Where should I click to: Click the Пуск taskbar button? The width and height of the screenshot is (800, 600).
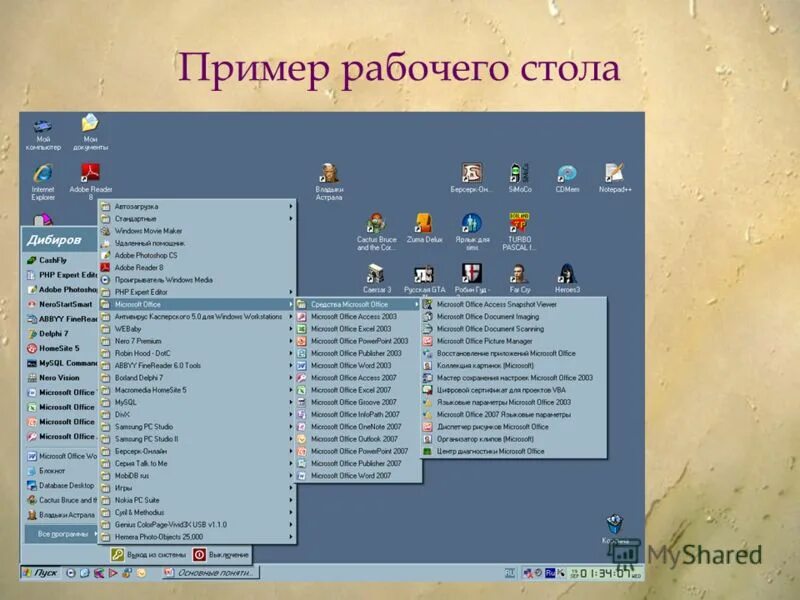click(x=38, y=573)
